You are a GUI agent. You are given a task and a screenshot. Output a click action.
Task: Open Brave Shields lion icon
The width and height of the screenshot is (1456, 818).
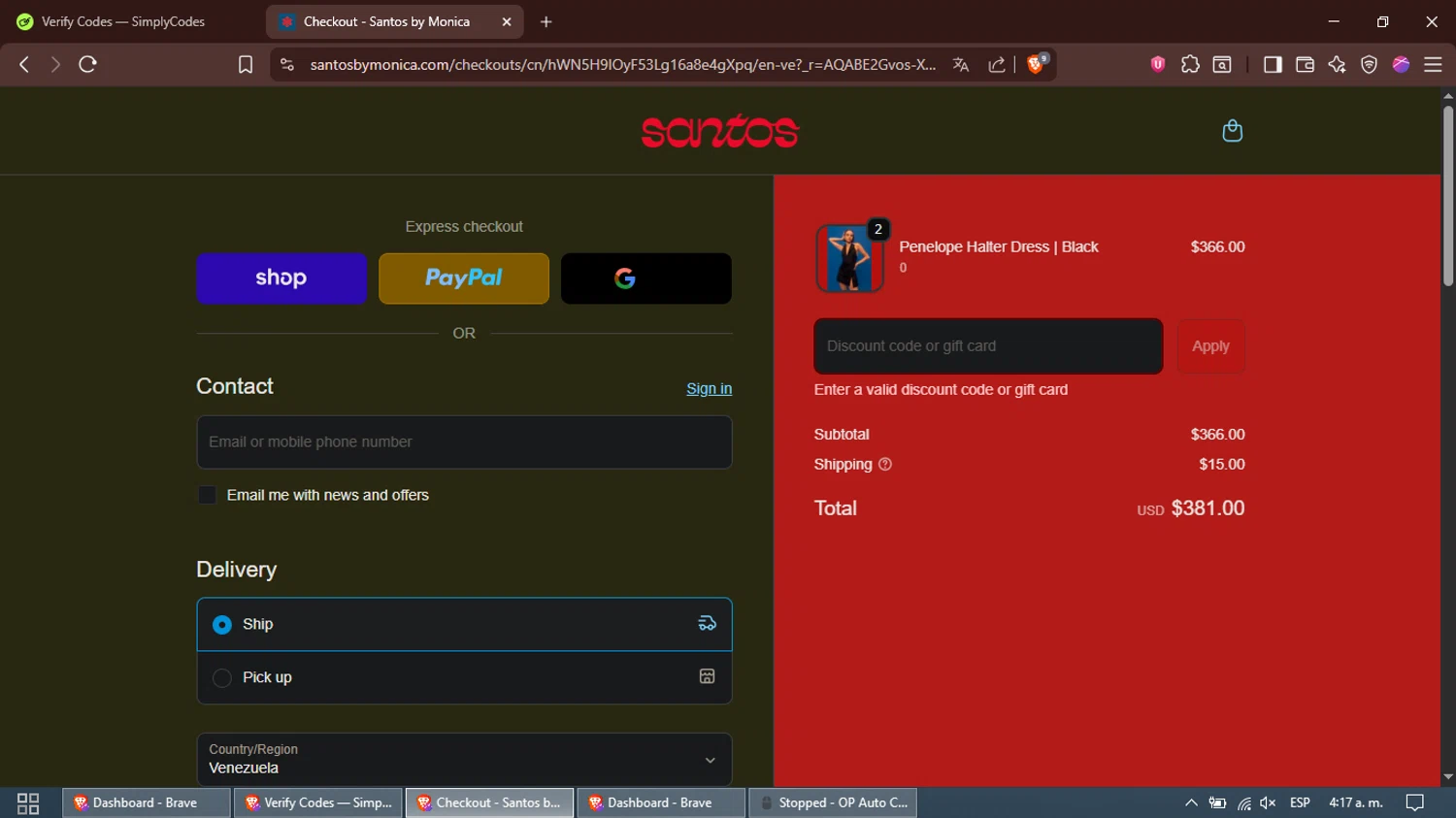click(1037, 64)
